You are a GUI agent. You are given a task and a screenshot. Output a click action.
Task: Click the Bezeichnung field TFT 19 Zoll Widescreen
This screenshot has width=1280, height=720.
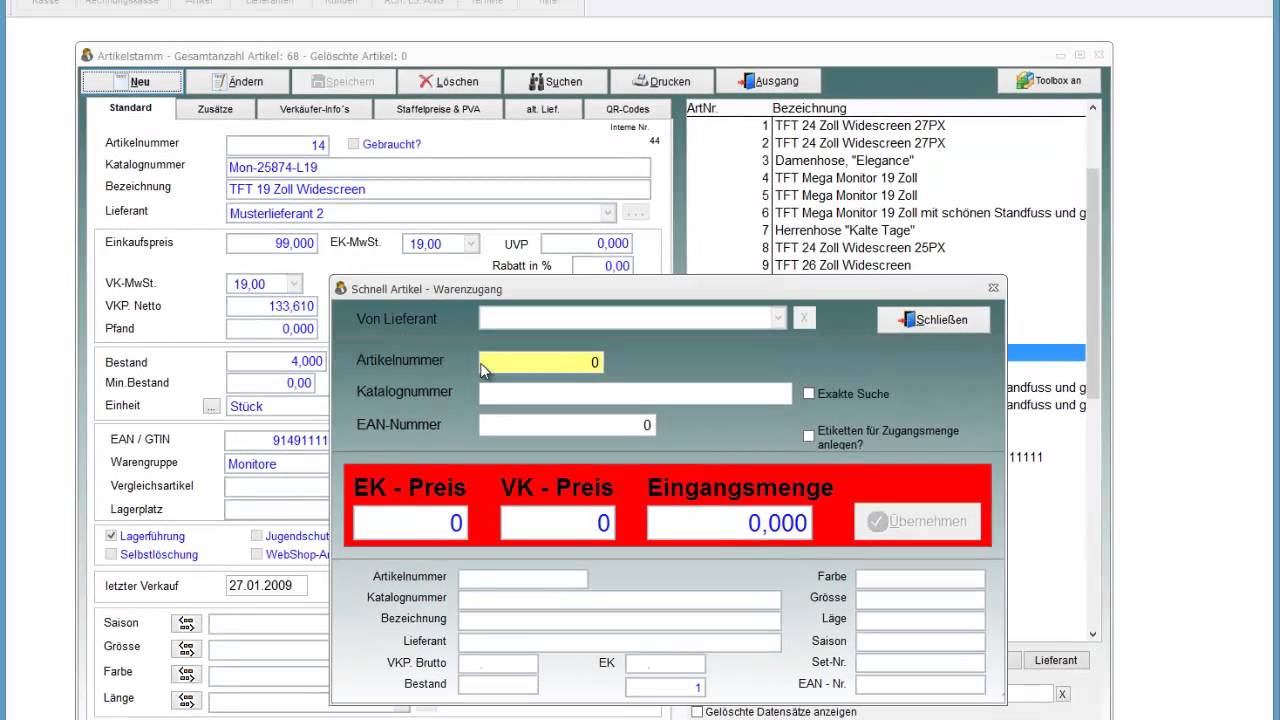438,189
